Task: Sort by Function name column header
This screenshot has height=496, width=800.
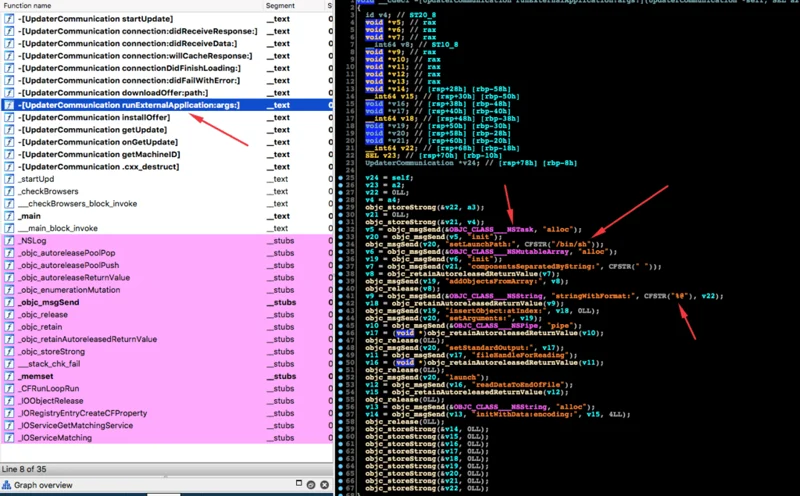Action: [x=27, y=6]
